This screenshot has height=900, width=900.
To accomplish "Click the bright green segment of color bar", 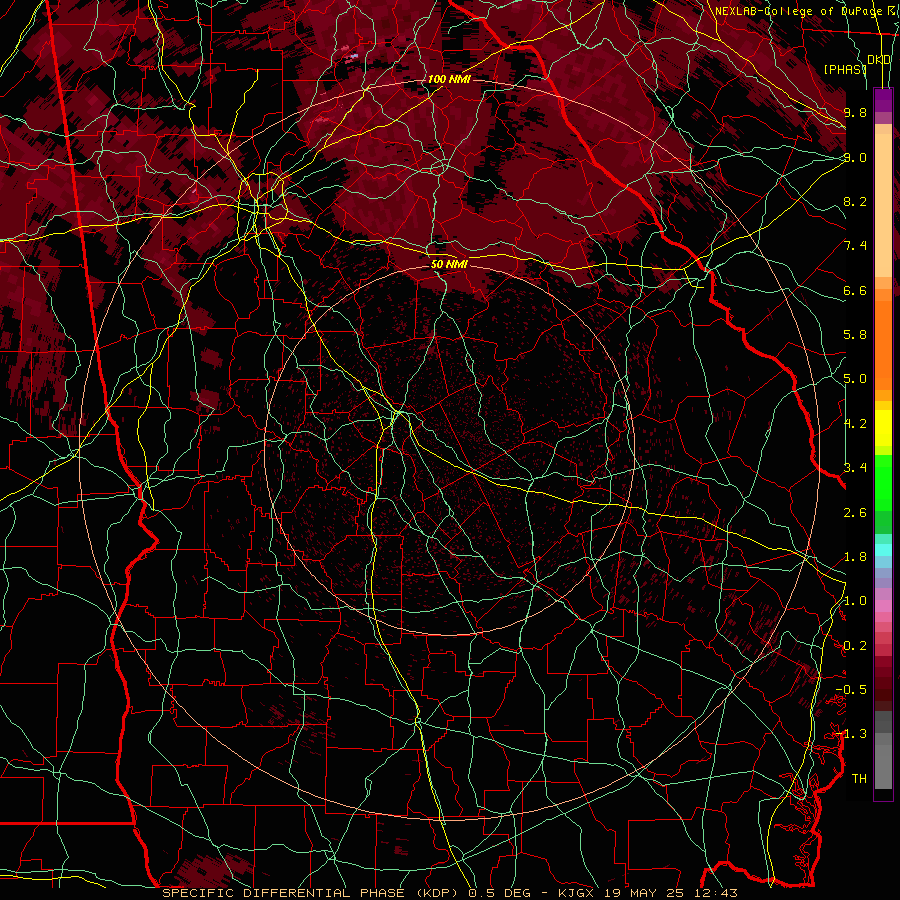I will pos(883,483).
